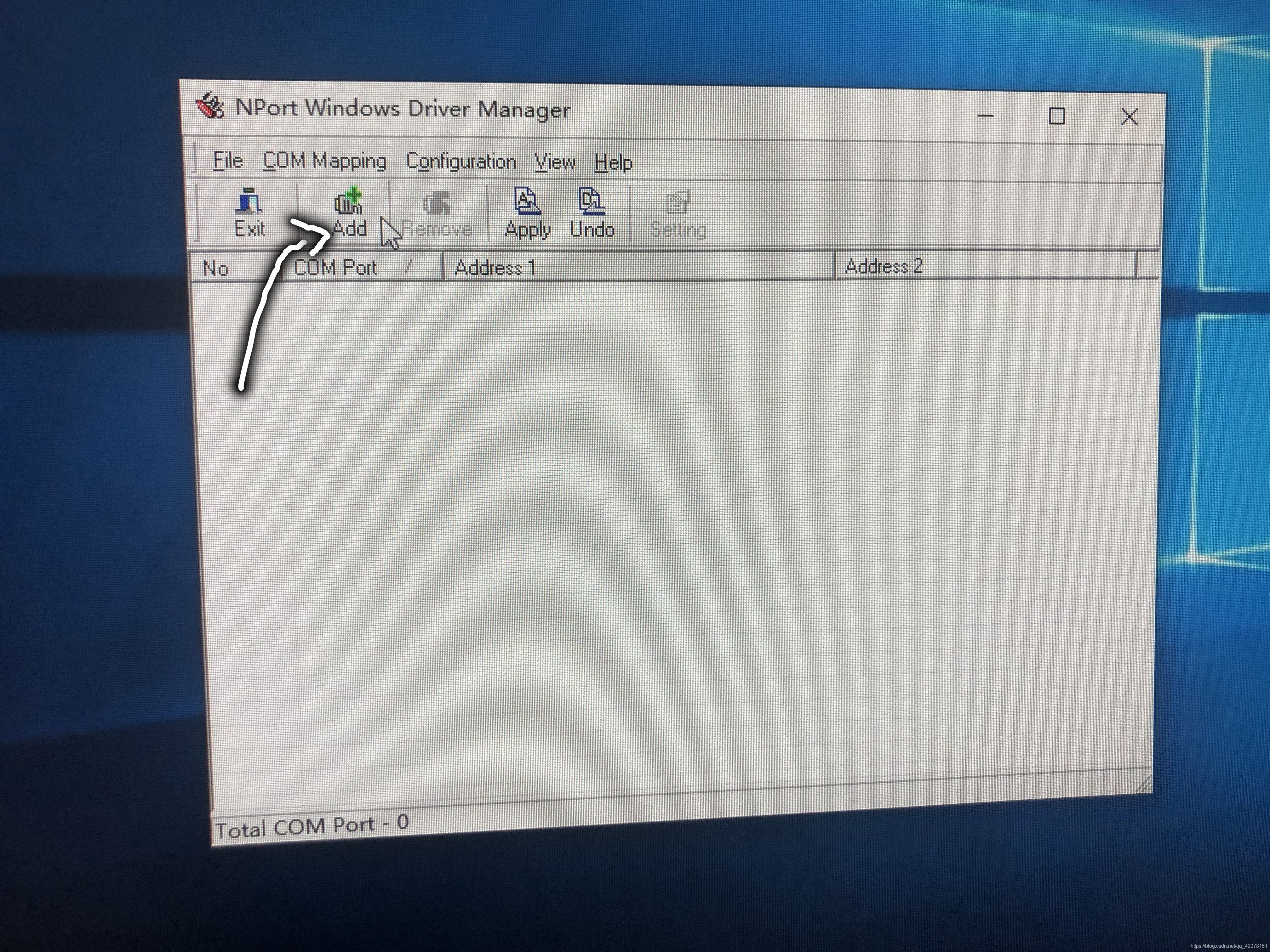Open the File menu
1270x952 pixels.
228,161
